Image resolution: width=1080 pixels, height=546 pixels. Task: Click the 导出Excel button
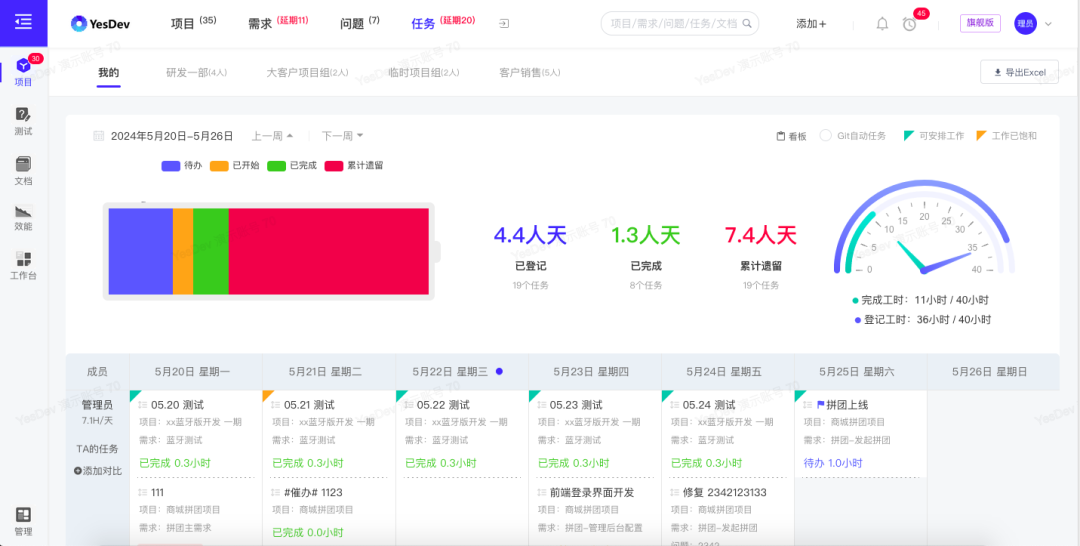tap(1019, 72)
